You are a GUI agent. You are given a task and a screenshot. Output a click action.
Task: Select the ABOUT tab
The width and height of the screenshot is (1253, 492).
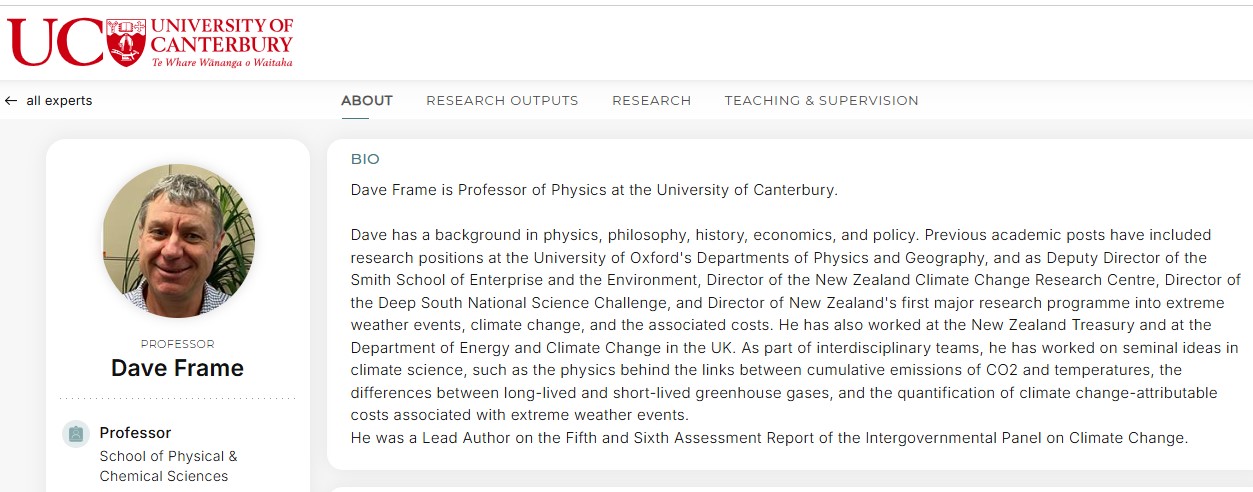(367, 101)
